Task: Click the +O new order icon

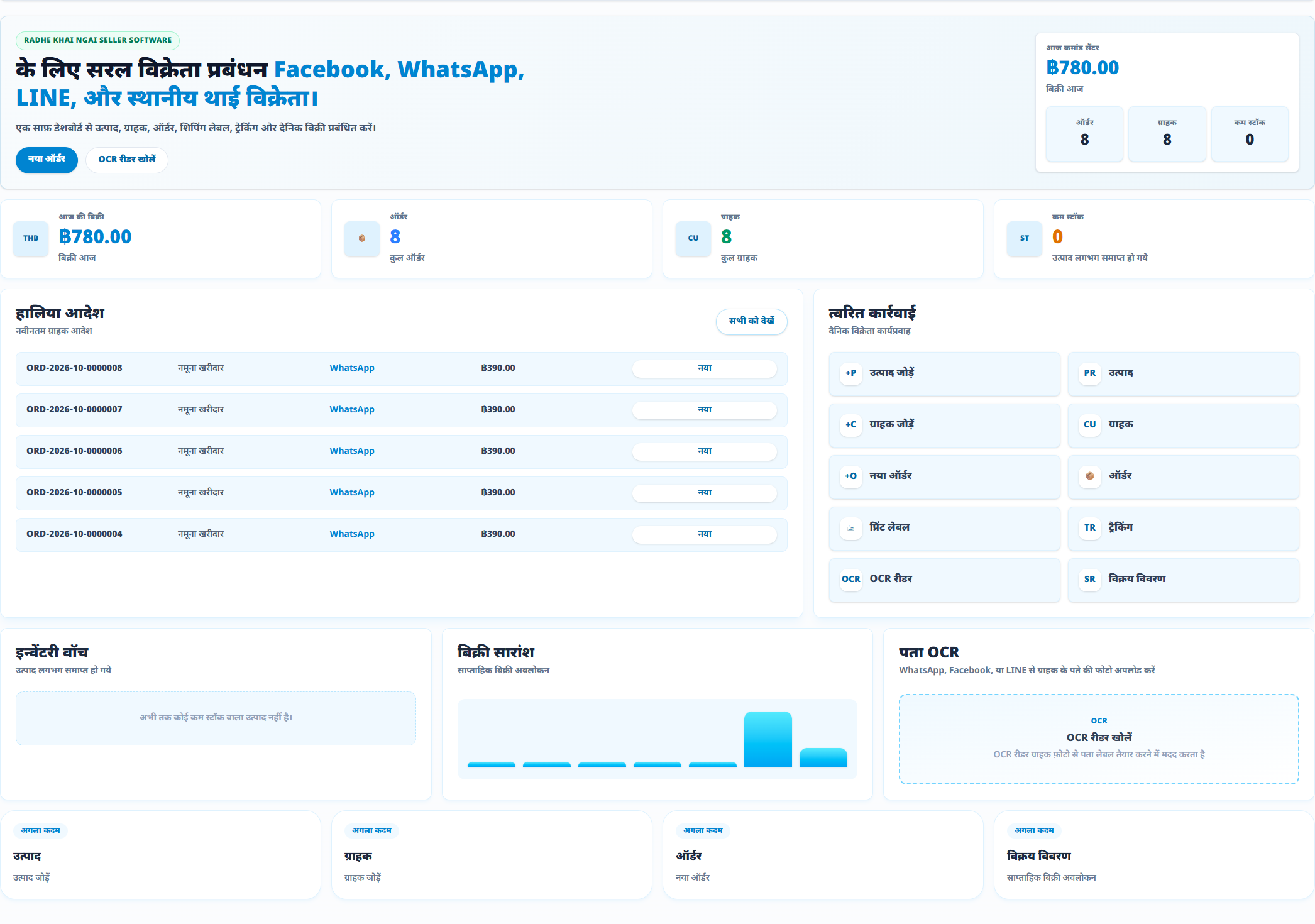Action: [850, 476]
